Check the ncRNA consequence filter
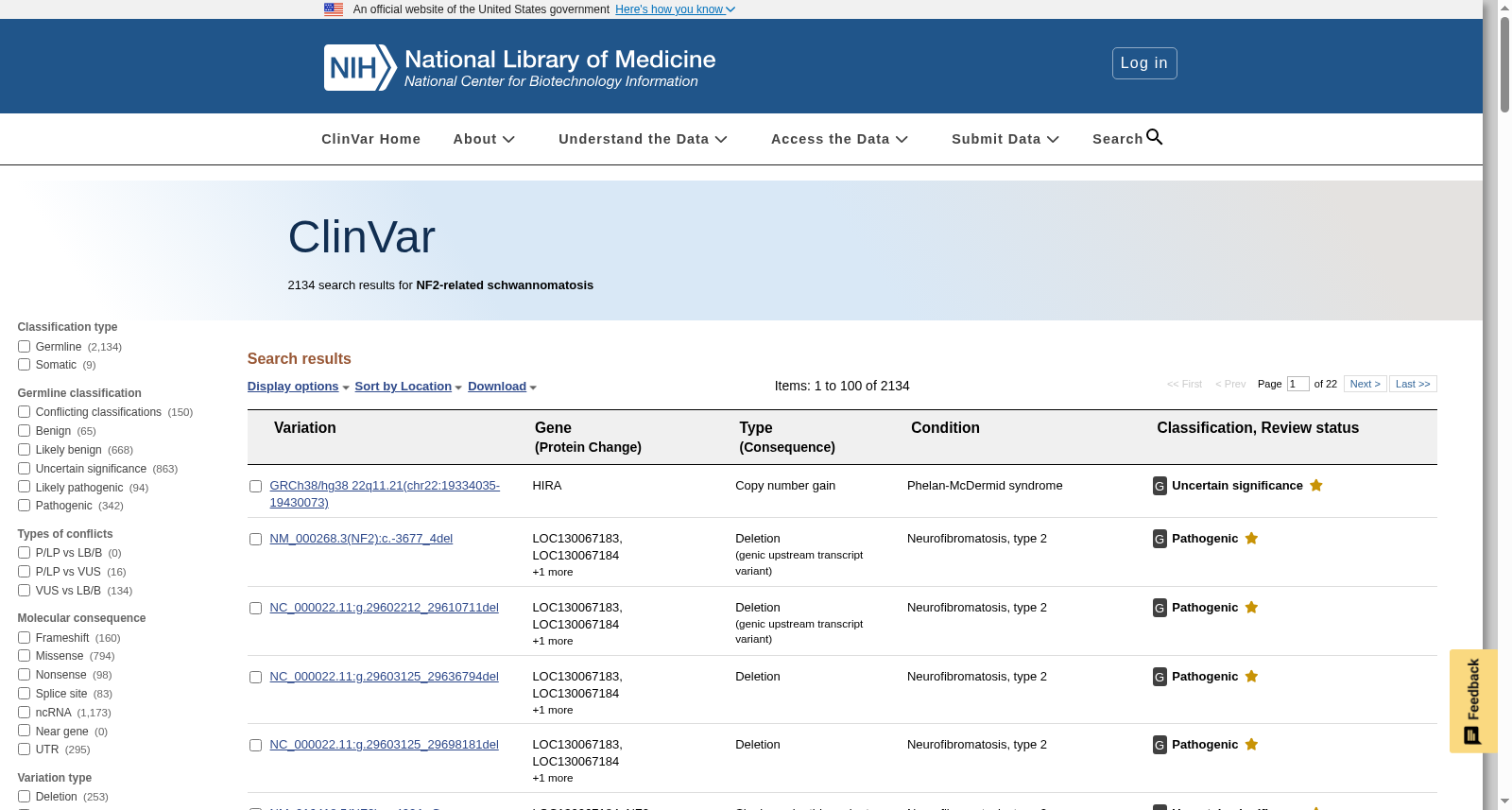Screen dimensions: 1512x810 click(24, 713)
